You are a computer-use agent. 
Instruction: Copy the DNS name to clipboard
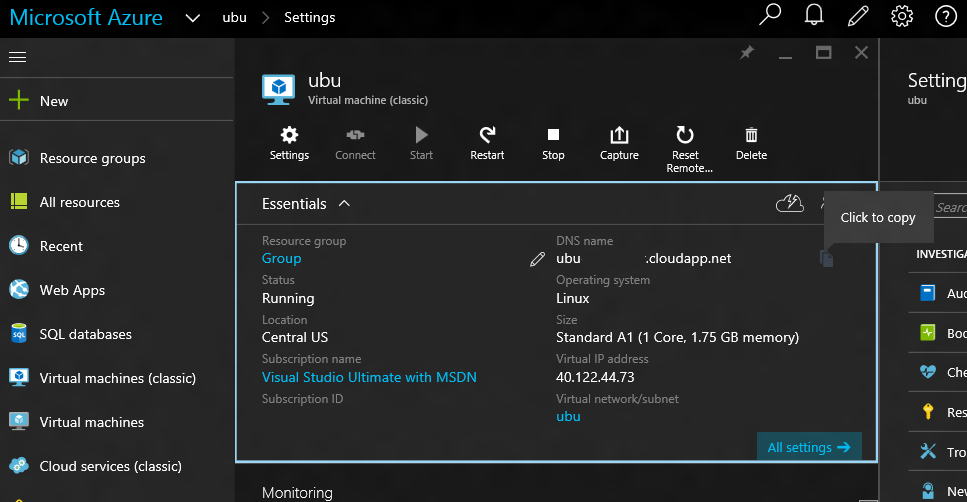click(826, 259)
